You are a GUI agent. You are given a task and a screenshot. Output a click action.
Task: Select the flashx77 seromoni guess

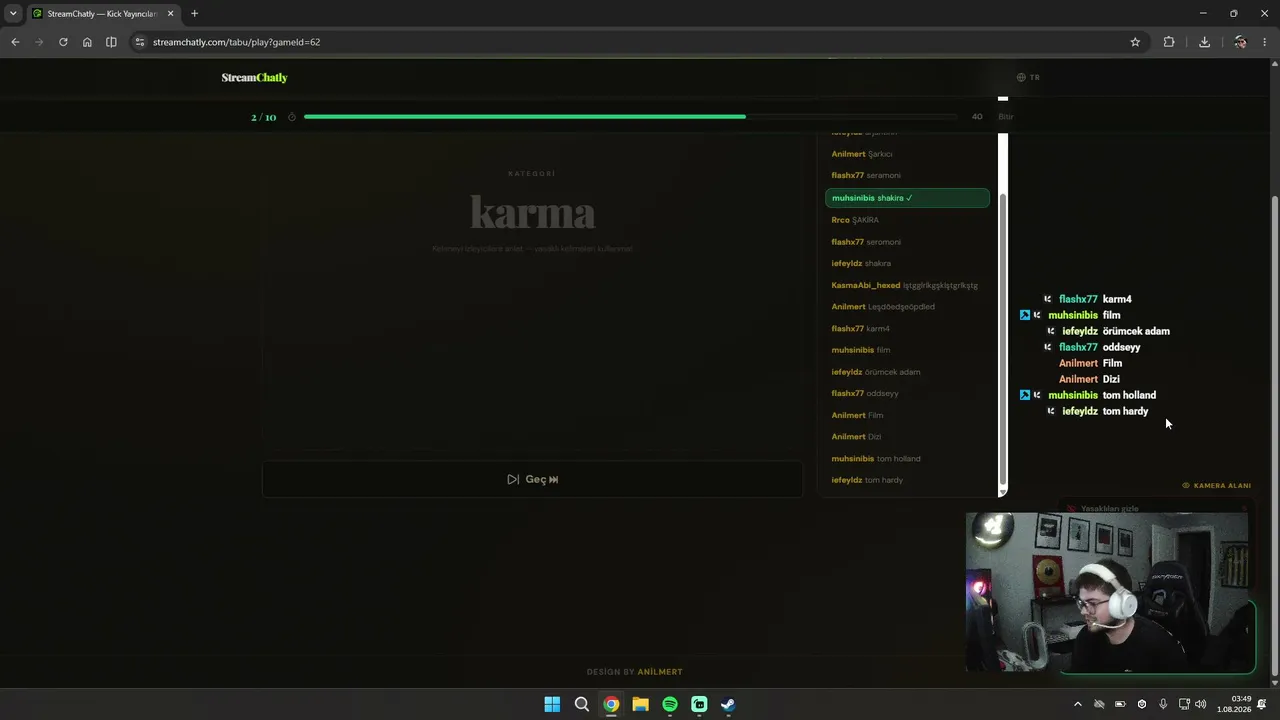pyautogui.click(x=907, y=242)
